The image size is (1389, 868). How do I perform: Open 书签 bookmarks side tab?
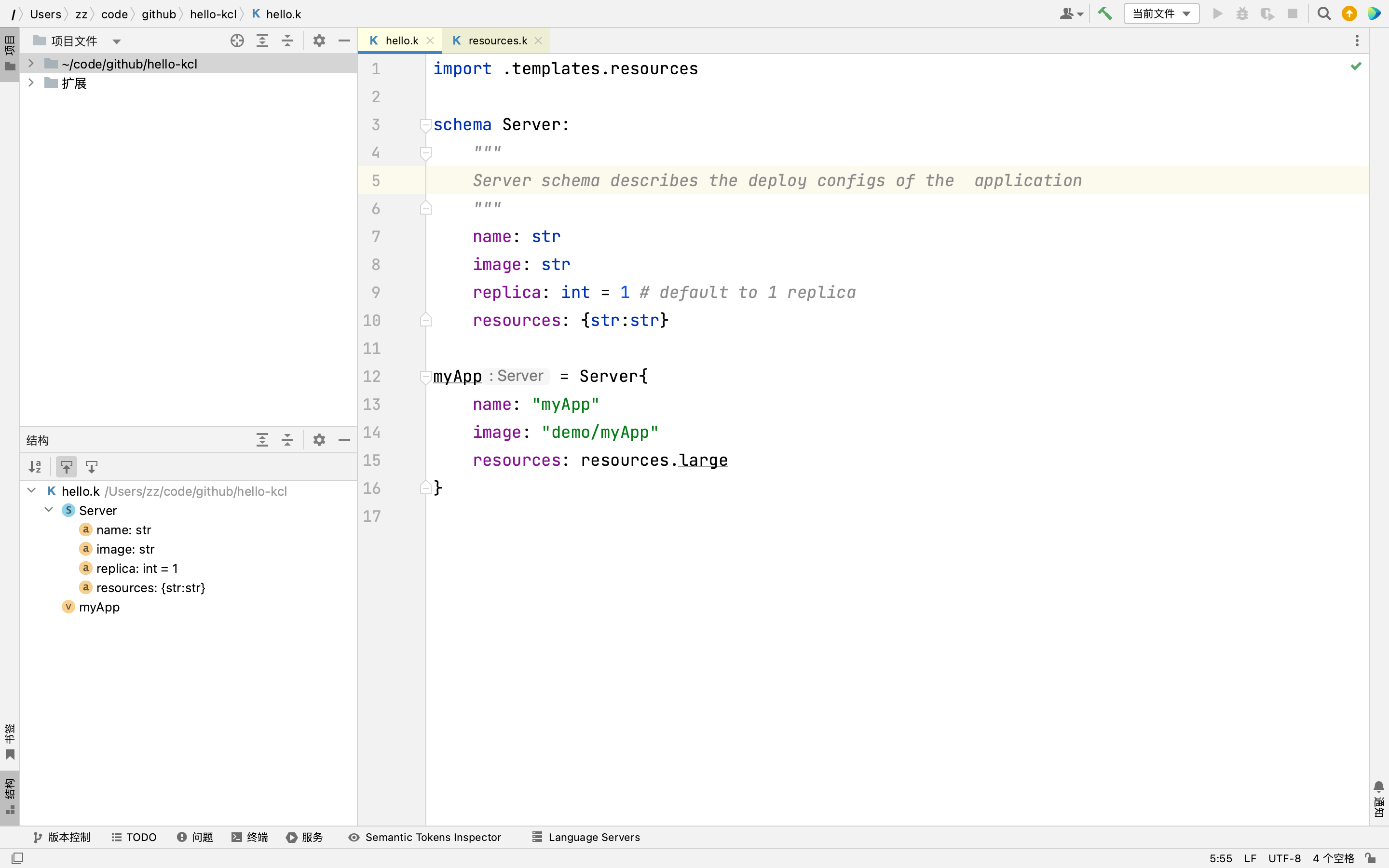click(10, 741)
